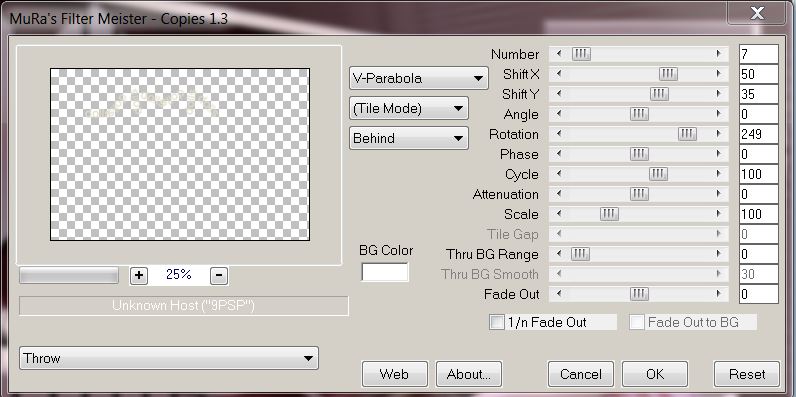Click the Shift Y value field
This screenshot has height=397, width=796.
758,94
